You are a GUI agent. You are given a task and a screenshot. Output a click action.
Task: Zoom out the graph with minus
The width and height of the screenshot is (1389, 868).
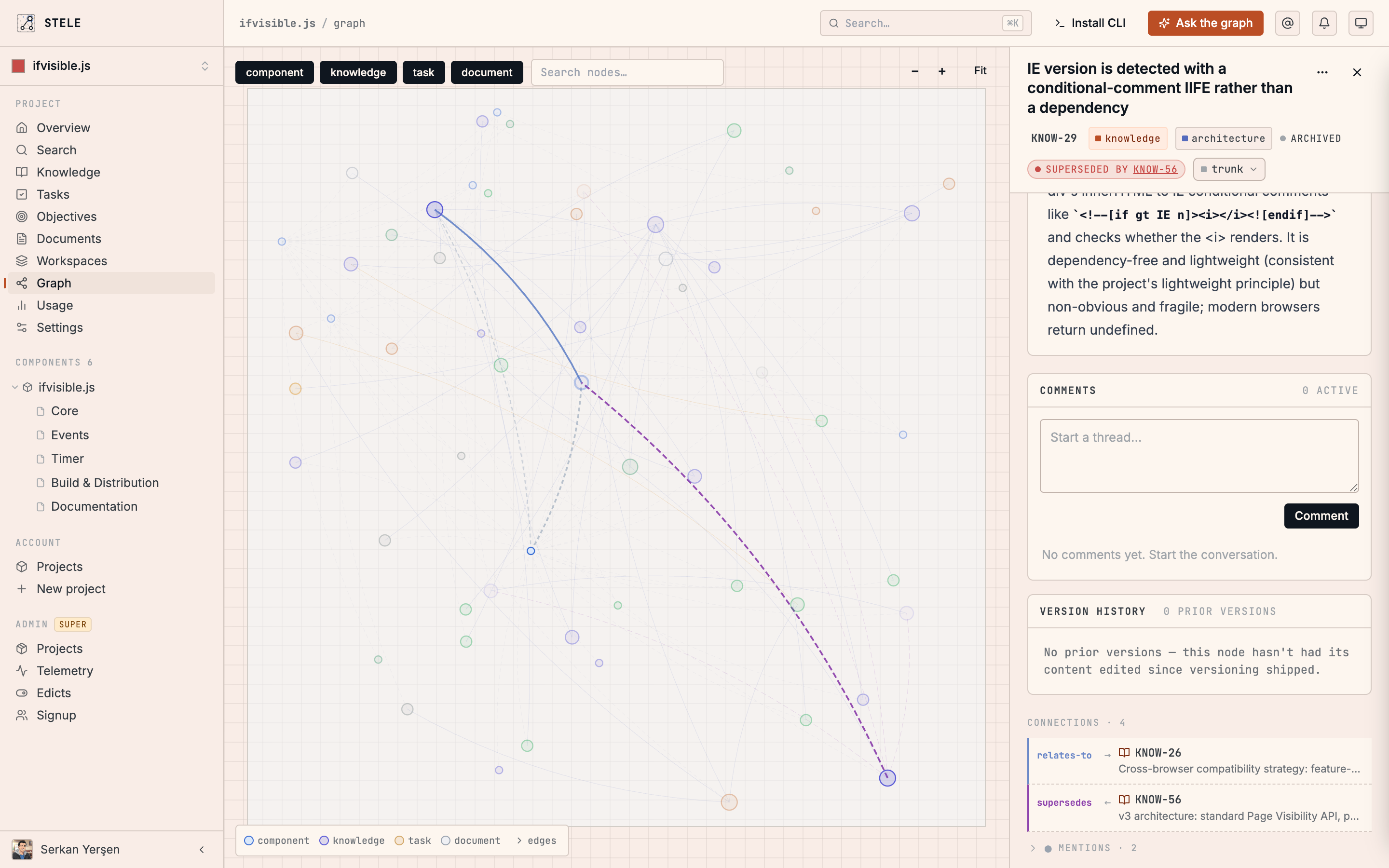click(915, 71)
